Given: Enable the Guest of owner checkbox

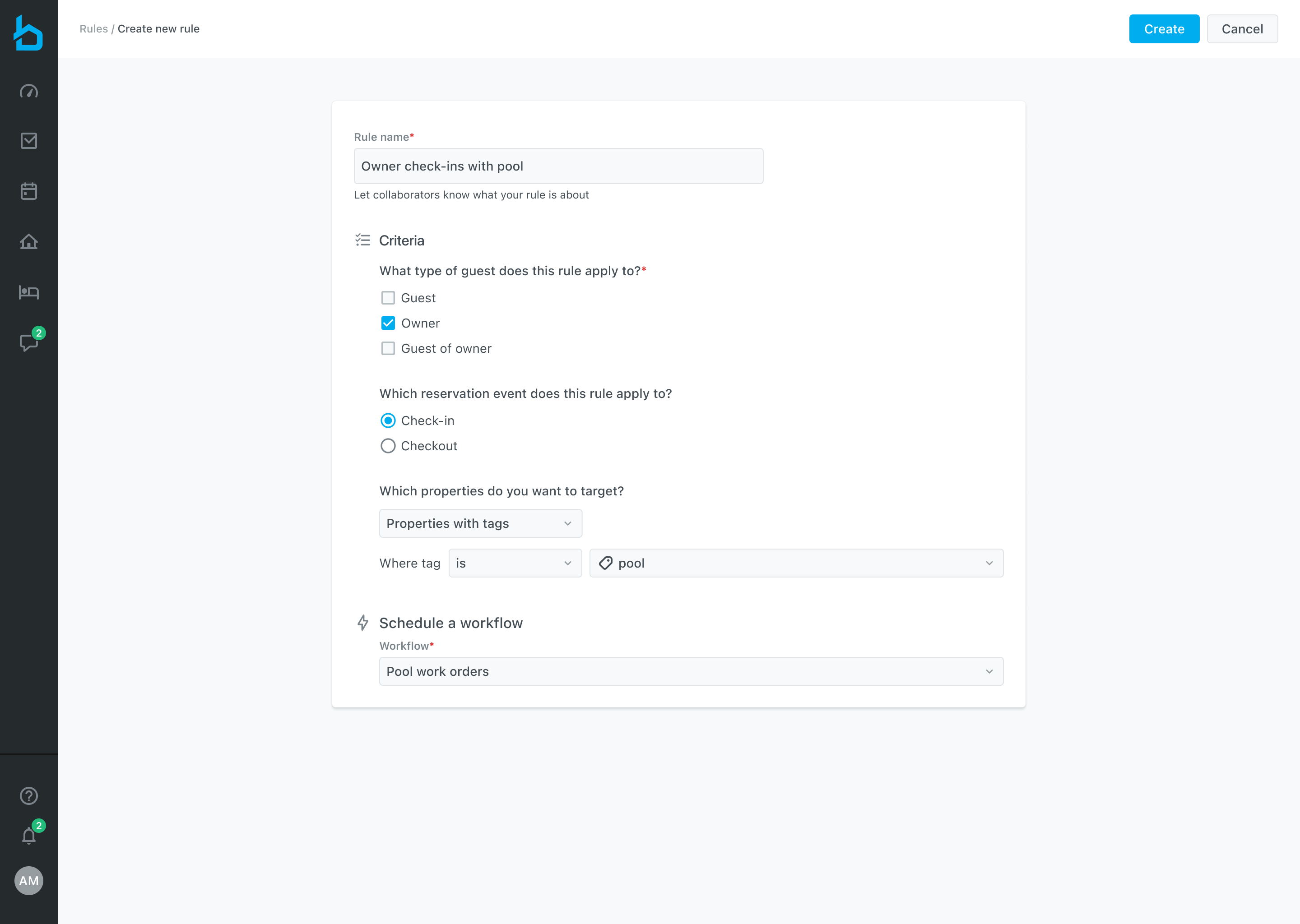Looking at the screenshot, I should (388, 348).
